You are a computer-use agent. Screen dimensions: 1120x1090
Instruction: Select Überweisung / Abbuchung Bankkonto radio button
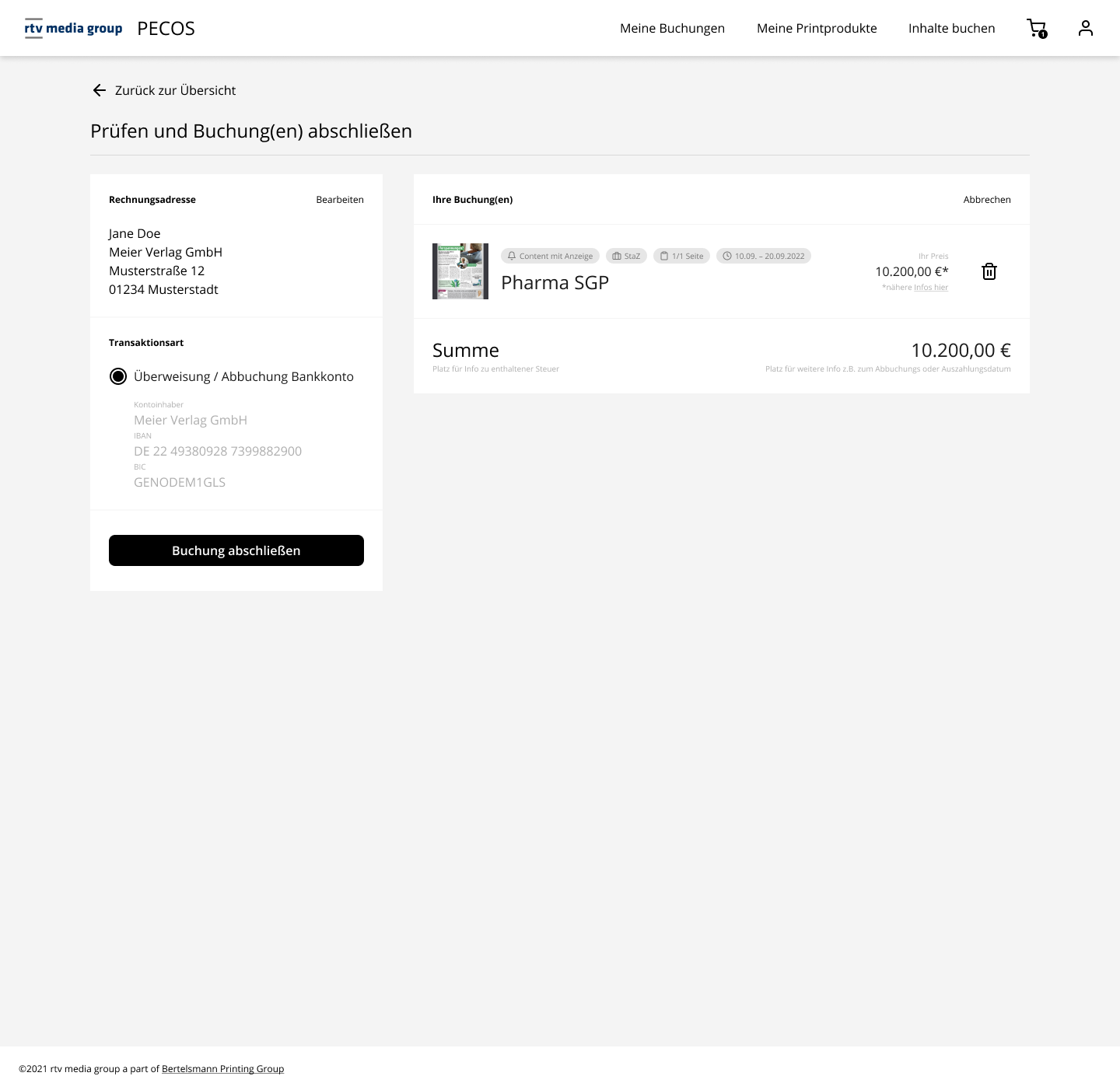coord(118,376)
